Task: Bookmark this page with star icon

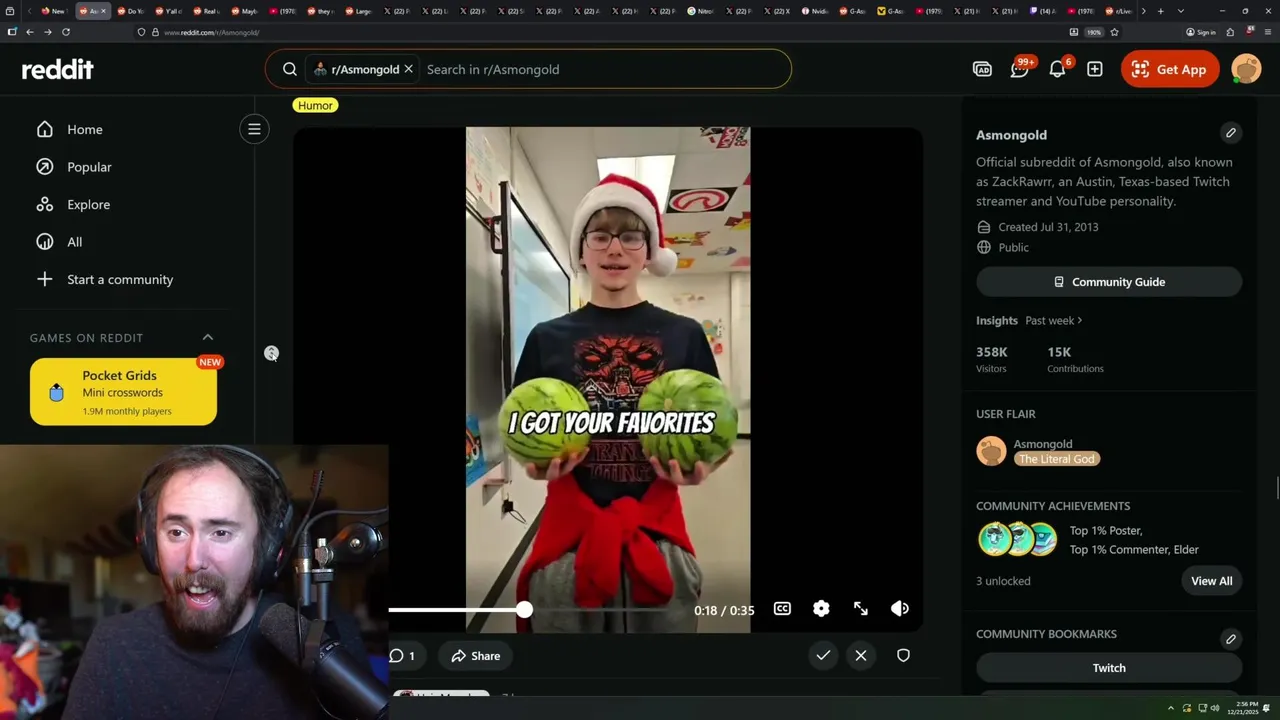Action: [1114, 32]
